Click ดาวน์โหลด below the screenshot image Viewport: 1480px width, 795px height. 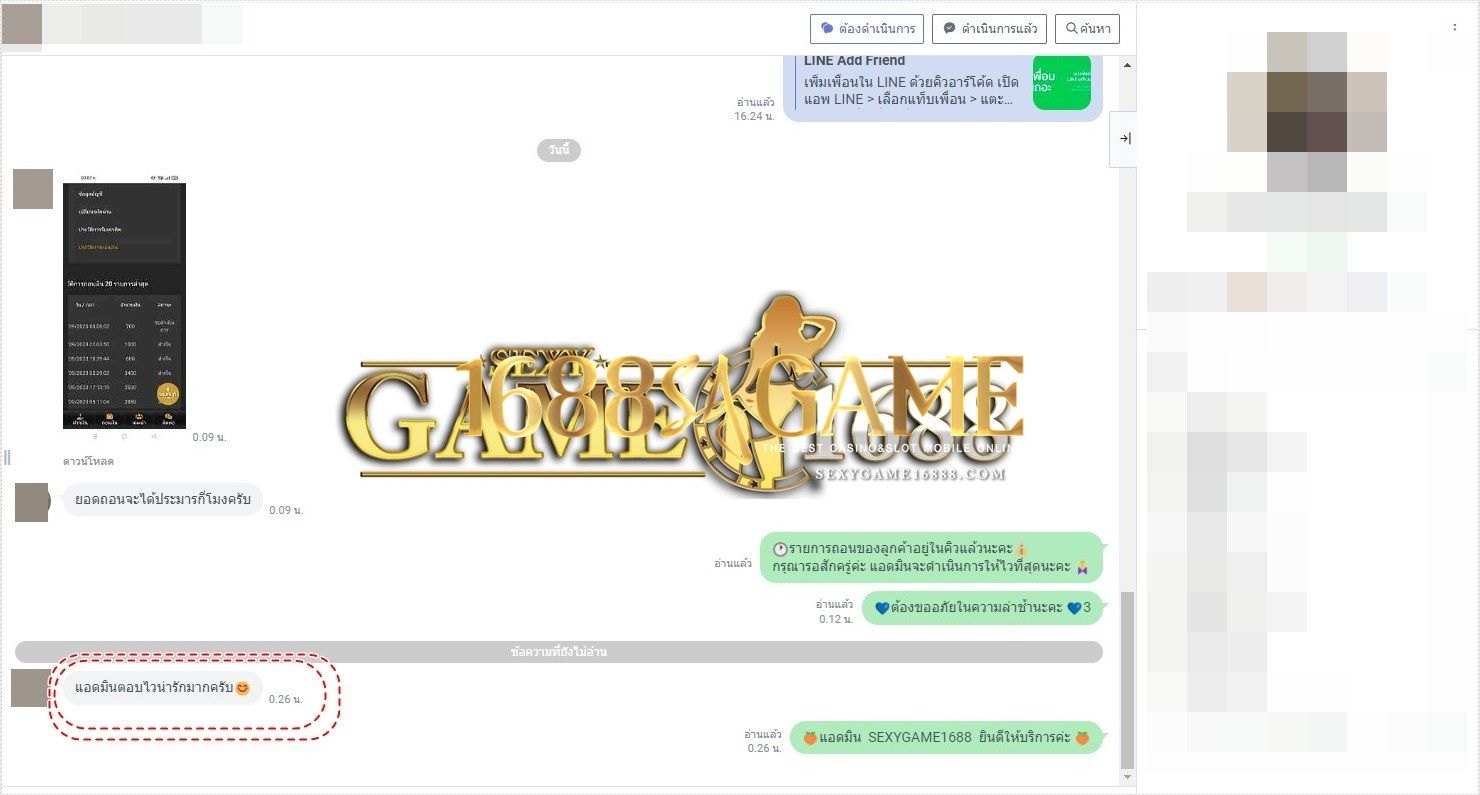[x=88, y=461]
